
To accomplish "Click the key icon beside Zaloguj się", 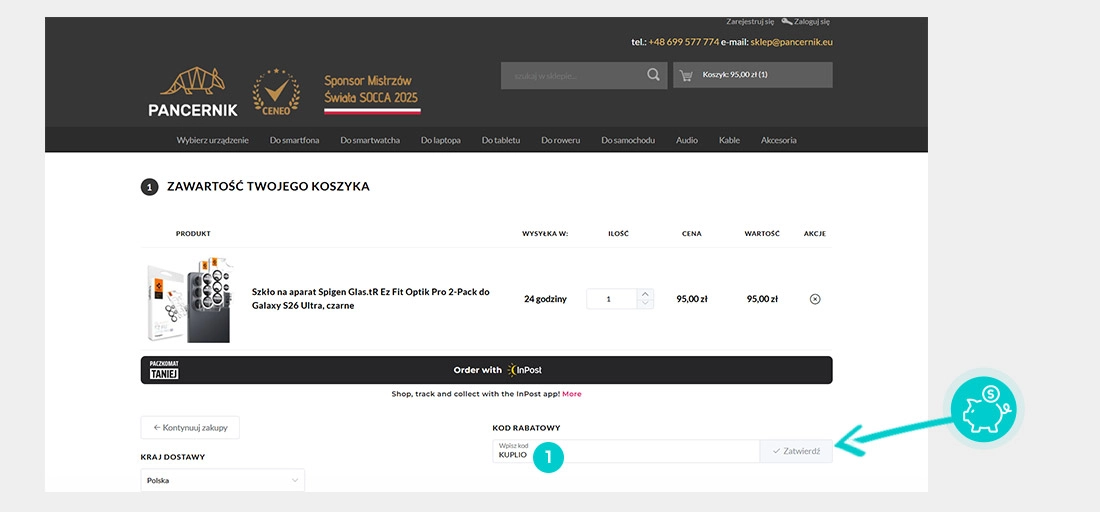I will pyautogui.click(x=787, y=21).
